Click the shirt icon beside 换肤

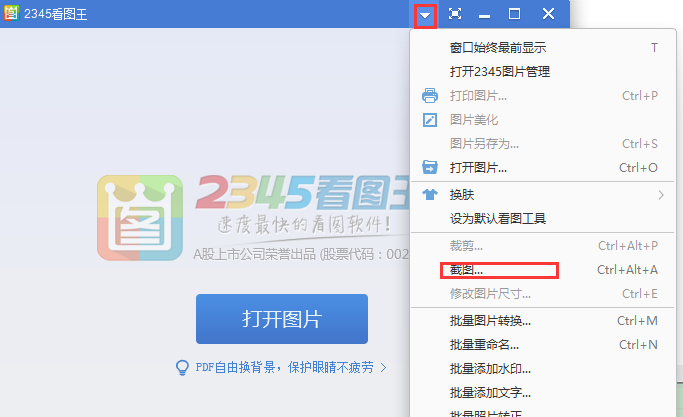[430, 194]
